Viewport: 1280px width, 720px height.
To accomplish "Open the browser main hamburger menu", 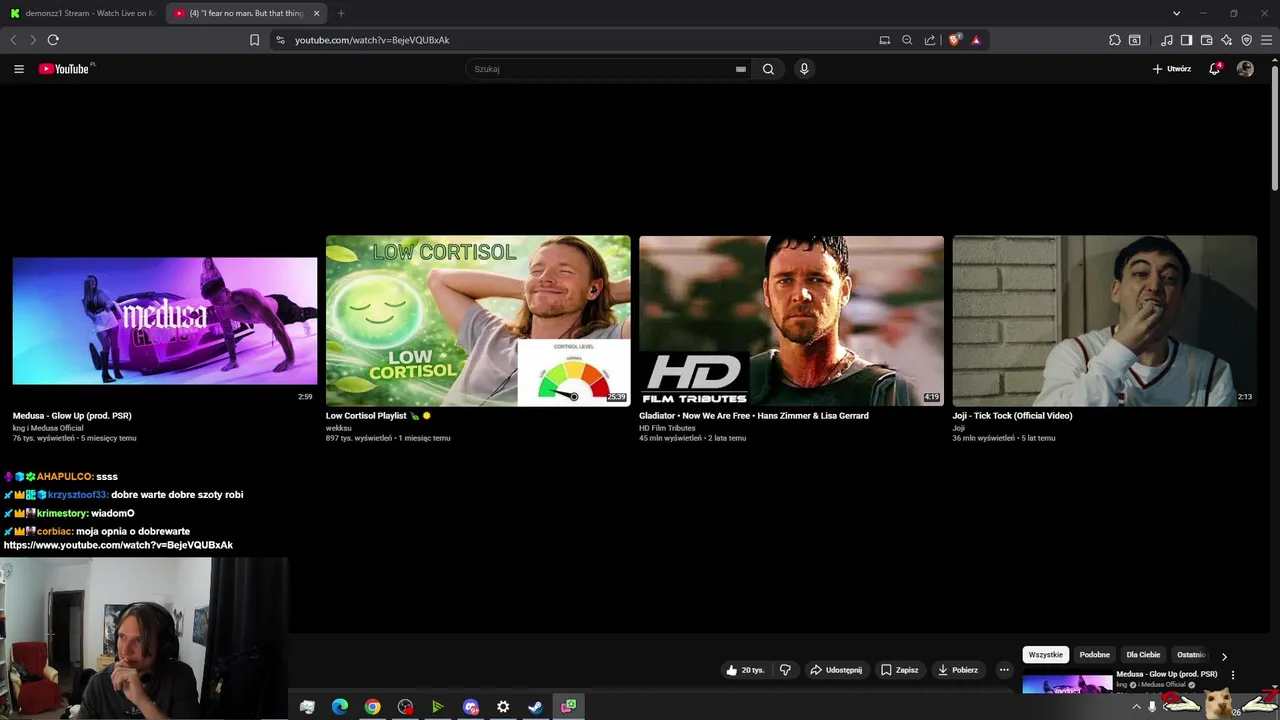I will pyautogui.click(x=1266, y=40).
